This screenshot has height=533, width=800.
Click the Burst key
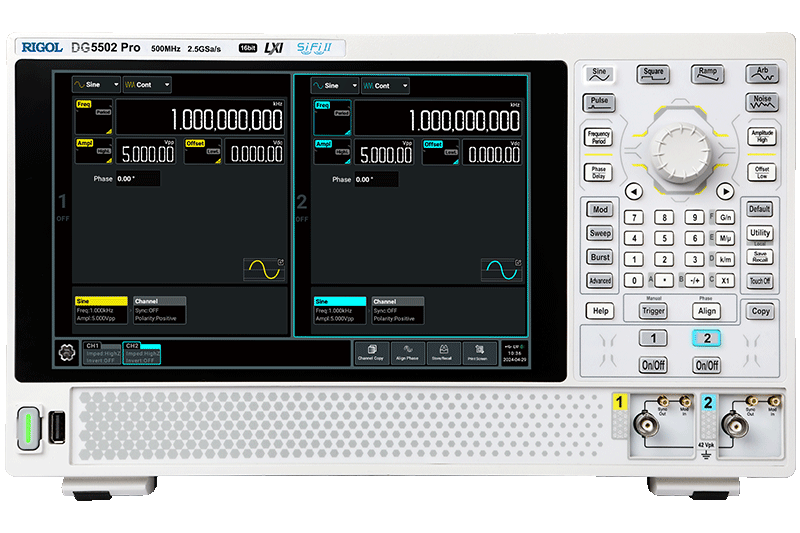pos(600,257)
